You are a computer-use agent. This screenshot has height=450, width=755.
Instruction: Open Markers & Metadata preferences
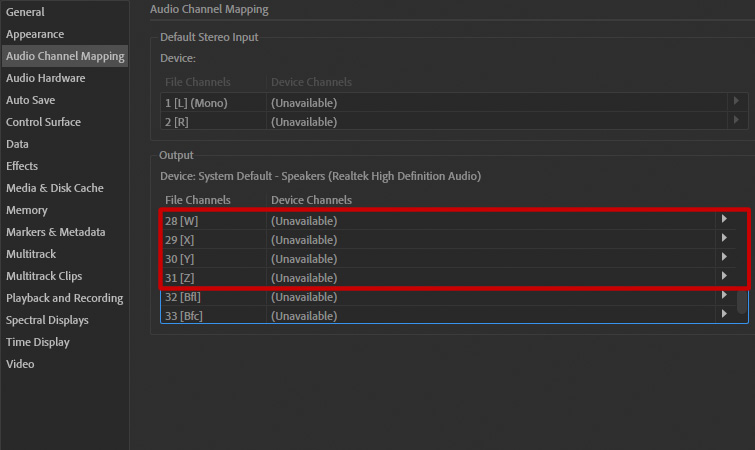coord(56,232)
